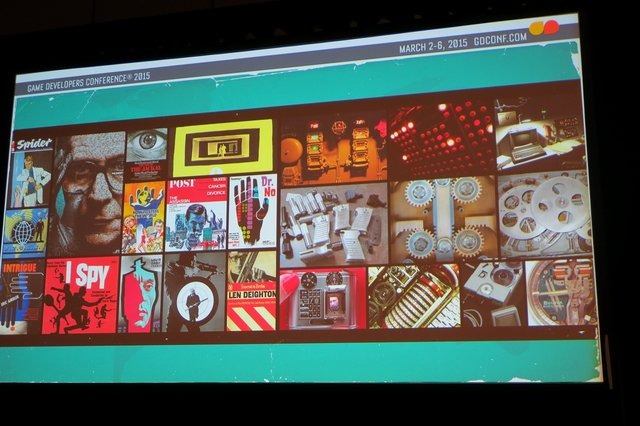Click the round watch mechanism photo

coord(562,292)
